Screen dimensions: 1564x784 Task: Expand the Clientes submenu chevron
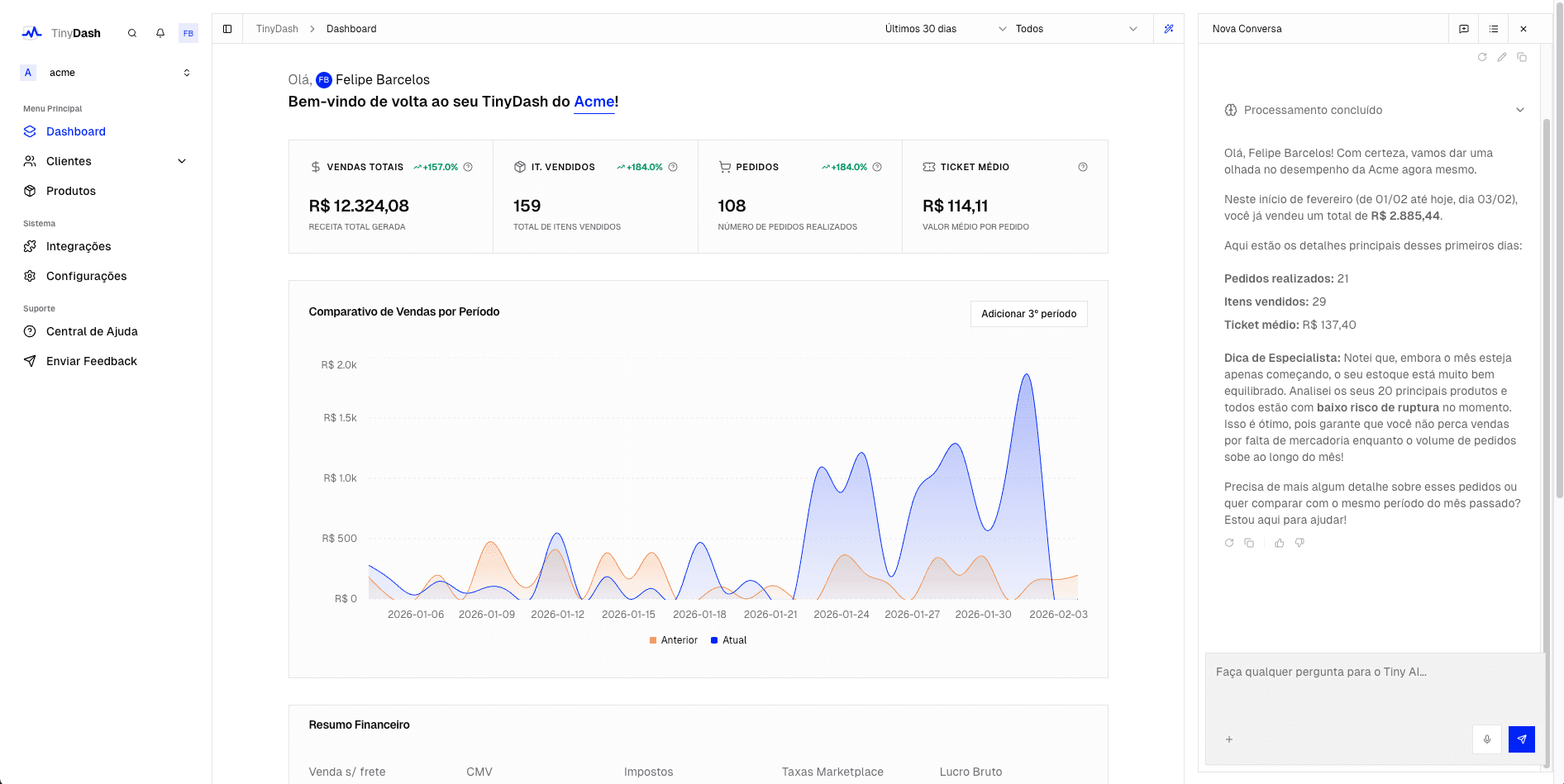pyautogui.click(x=182, y=161)
